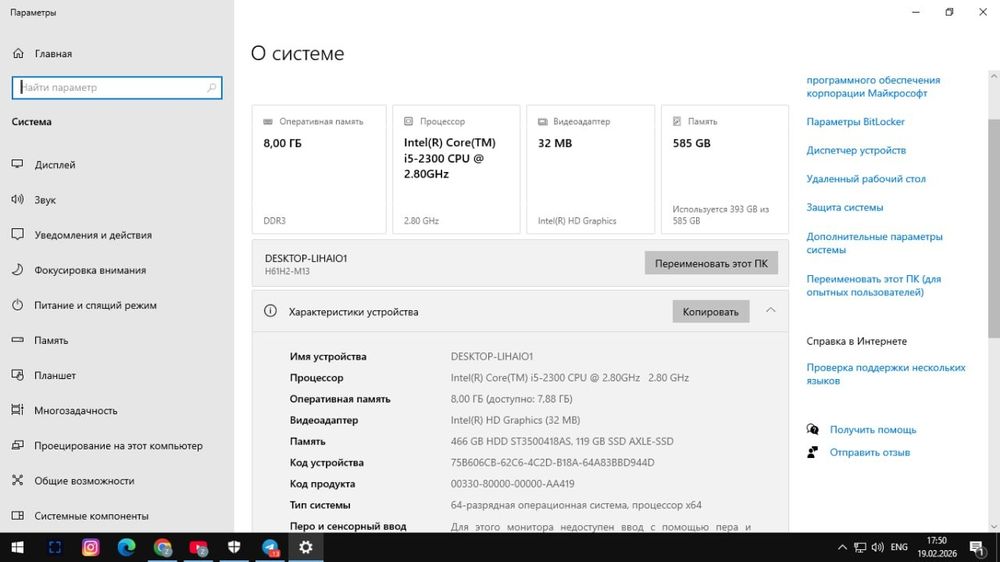Open the Windows Start menu
Image resolution: width=1000 pixels, height=562 pixels.
(18, 547)
